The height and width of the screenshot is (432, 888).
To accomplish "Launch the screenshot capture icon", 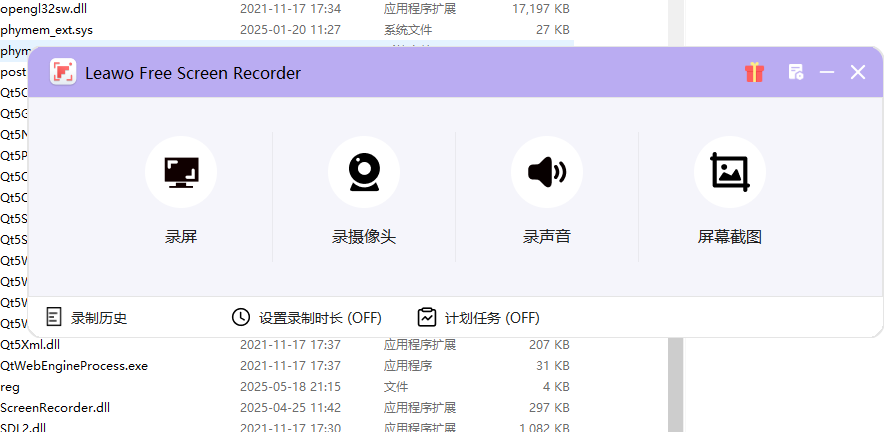I will pyautogui.click(x=729, y=172).
